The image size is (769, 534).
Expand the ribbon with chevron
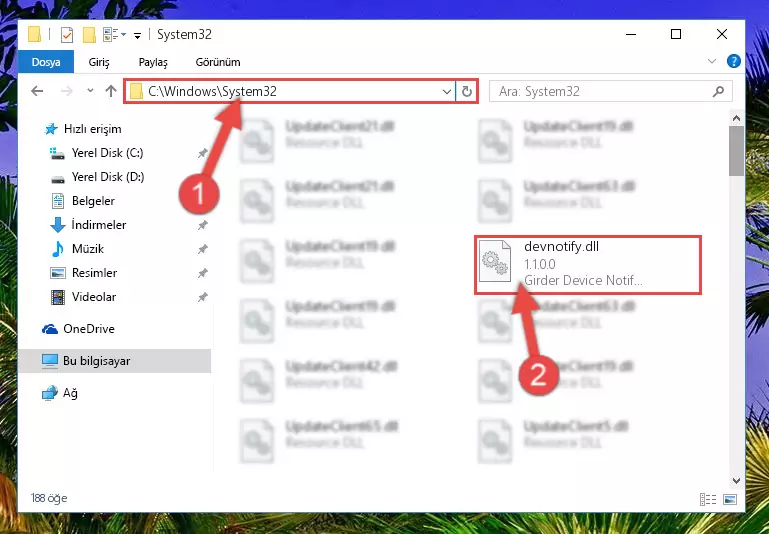712,61
